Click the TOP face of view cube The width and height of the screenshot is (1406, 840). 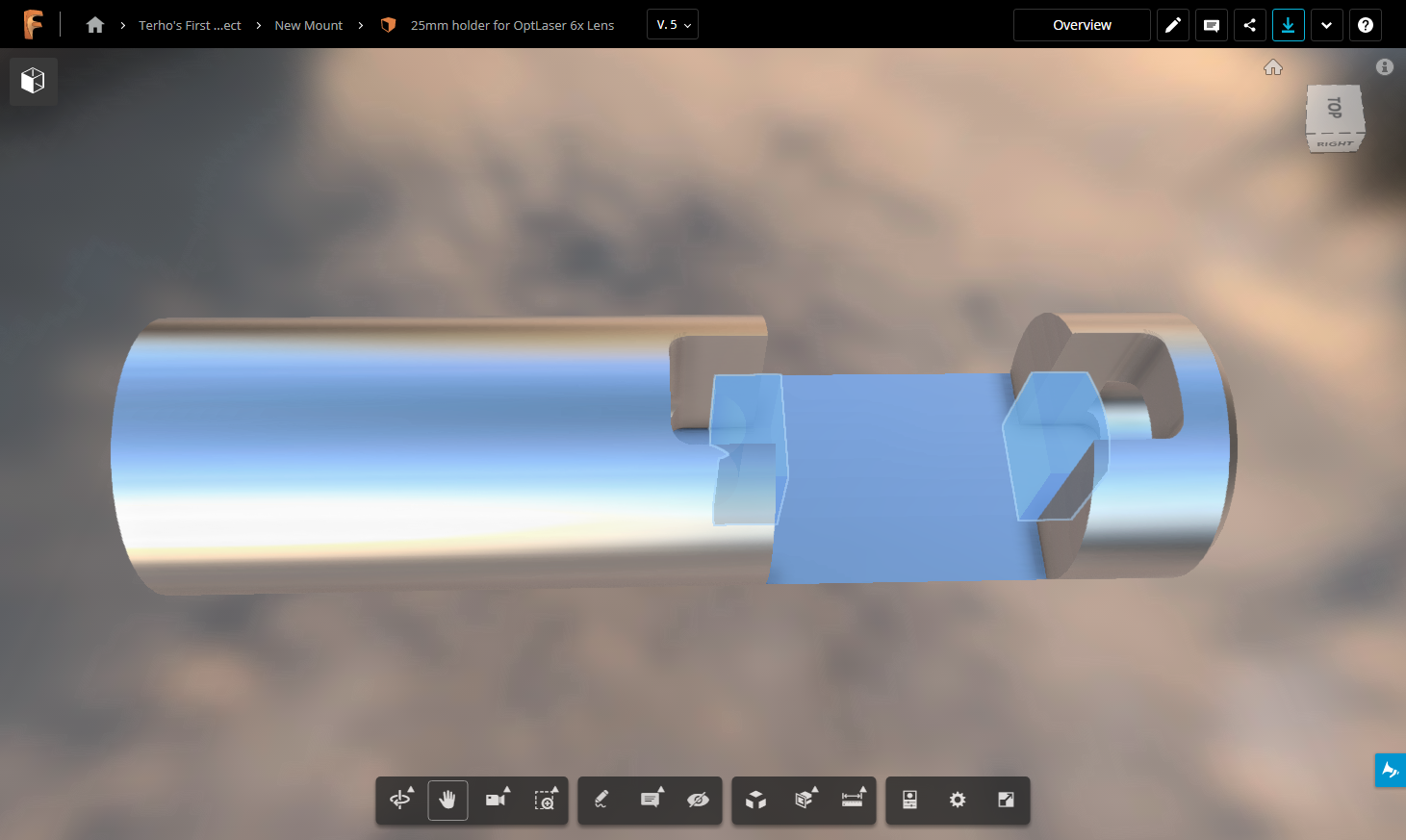(1334, 108)
